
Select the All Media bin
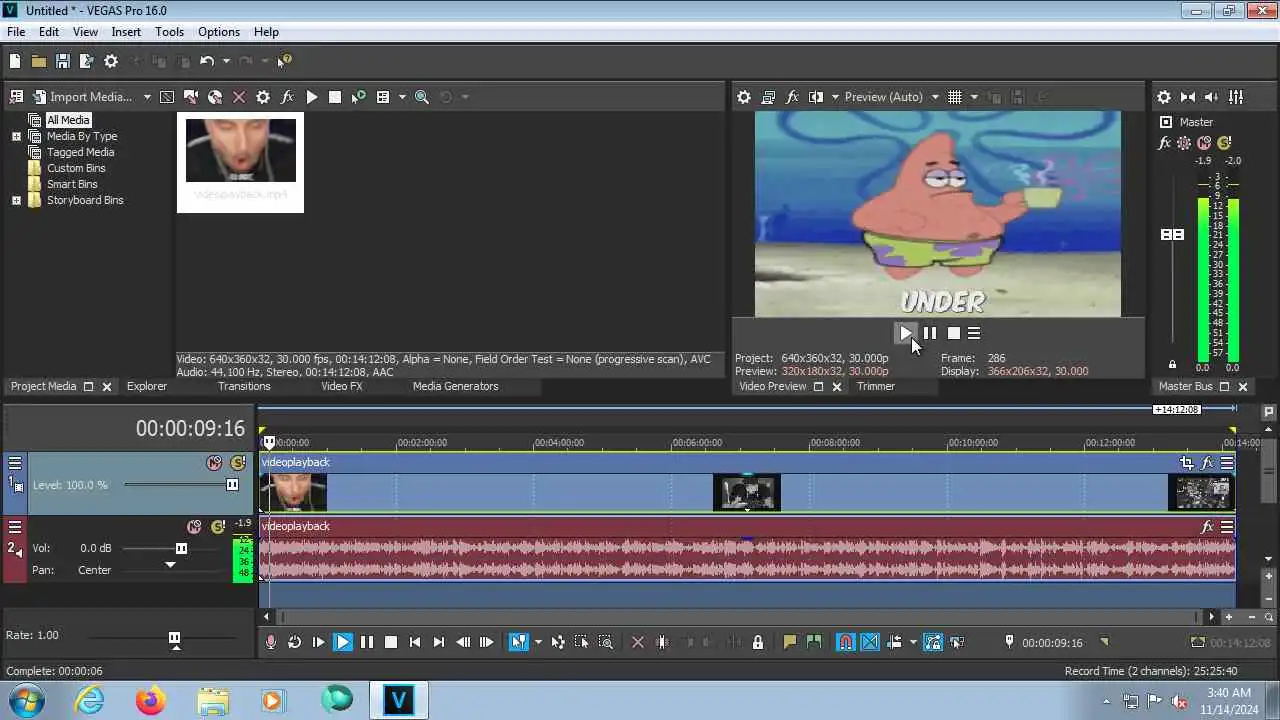coord(68,120)
